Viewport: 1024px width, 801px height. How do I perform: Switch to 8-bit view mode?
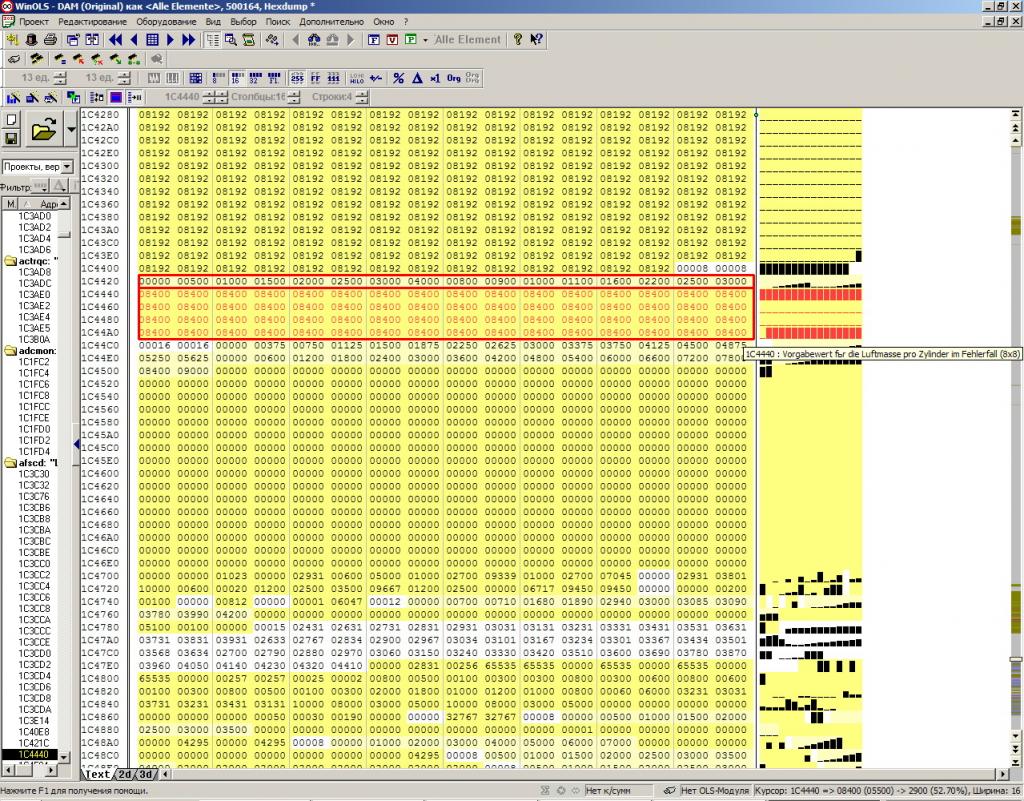click(219, 78)
